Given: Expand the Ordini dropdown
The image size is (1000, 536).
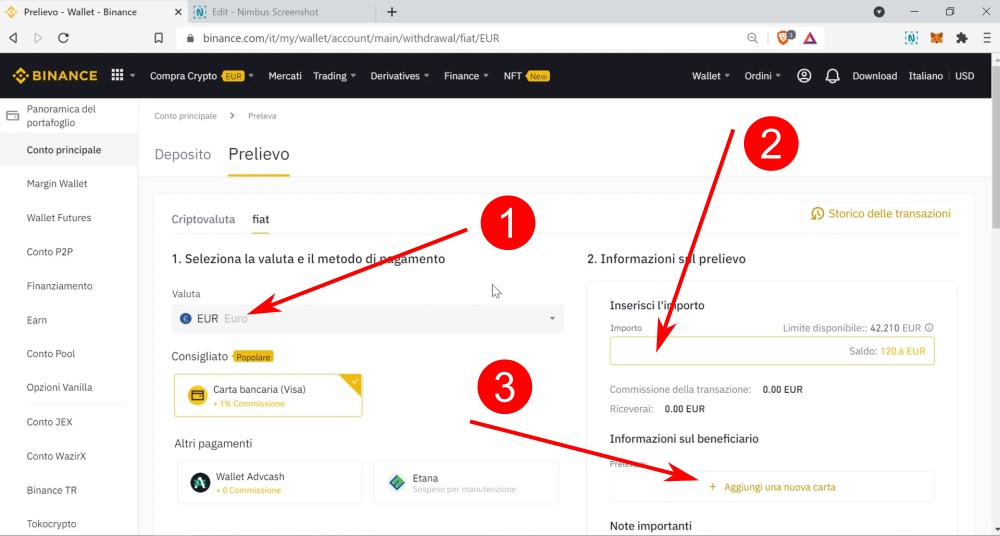Looking at the screenshot, I should point(762,76).
